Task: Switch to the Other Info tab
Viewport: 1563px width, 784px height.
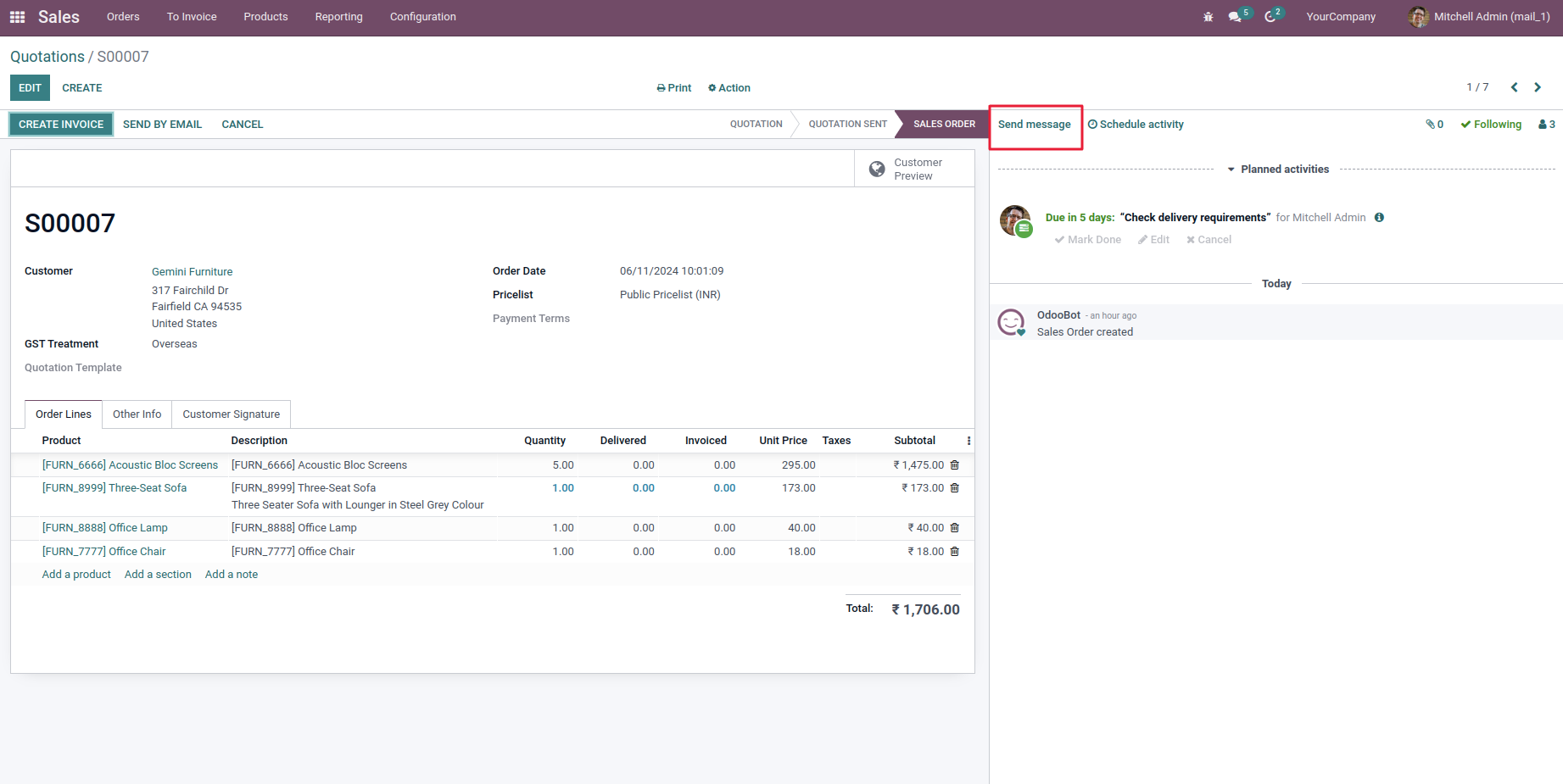Action: pyautogui.click(x=137, y=414)
